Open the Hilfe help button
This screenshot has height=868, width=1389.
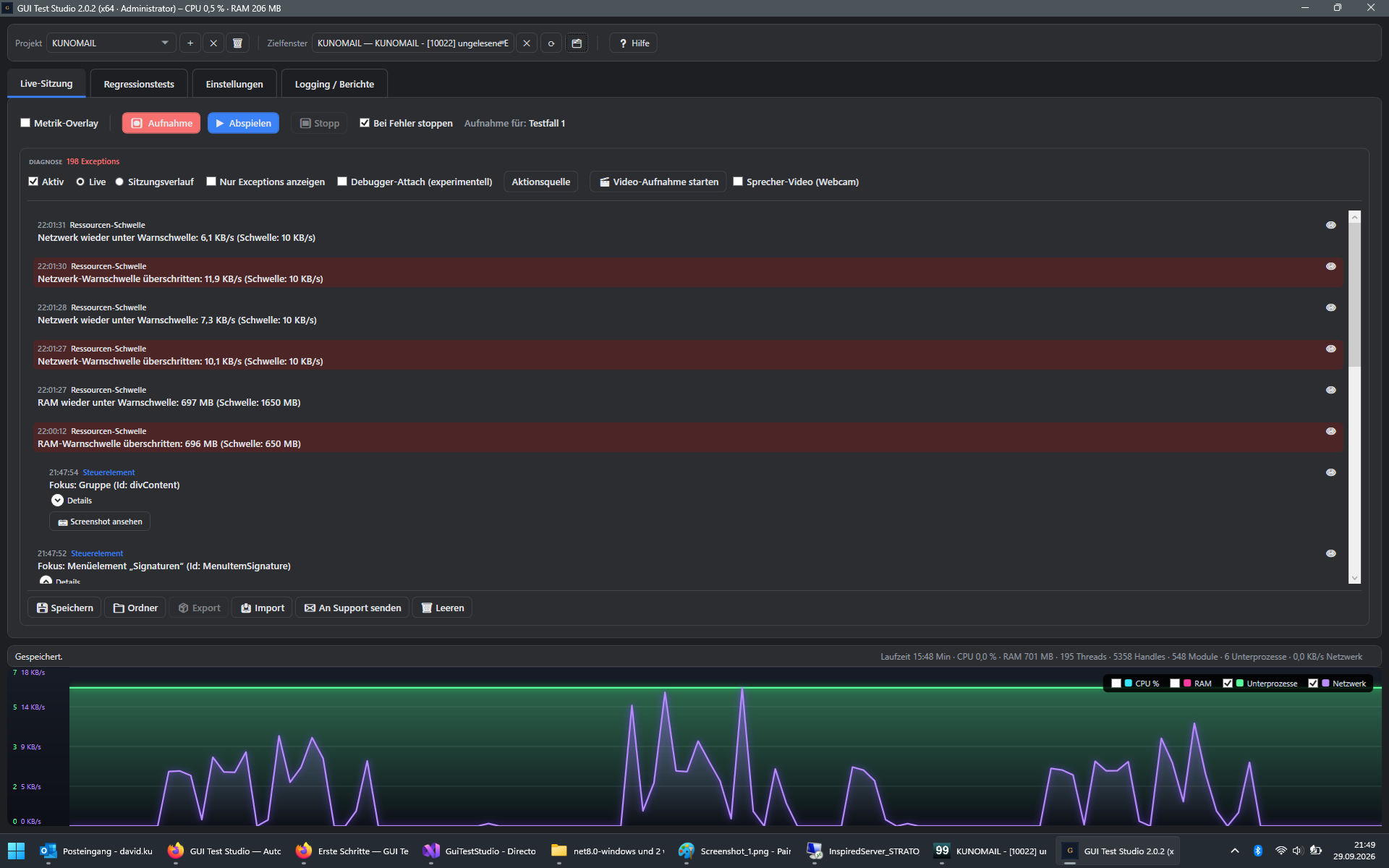point(634,43)
